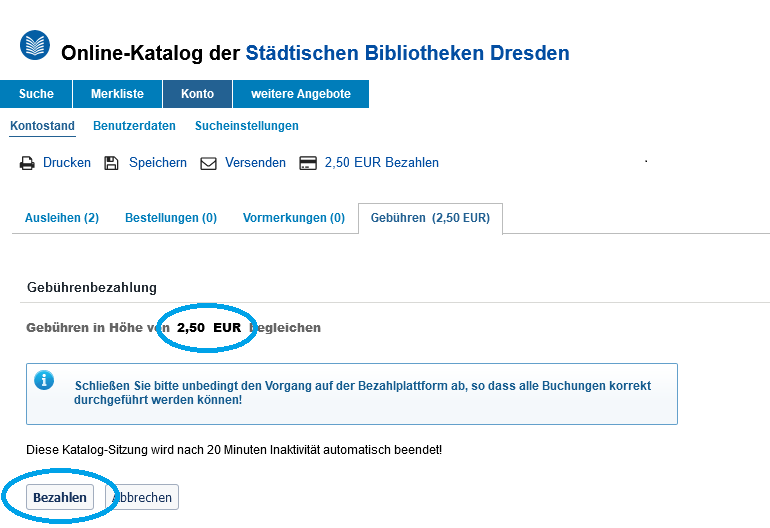Open Sucheinstellungen link
Viewport: 770px width, 528px height.
click(x=247, y=126)
